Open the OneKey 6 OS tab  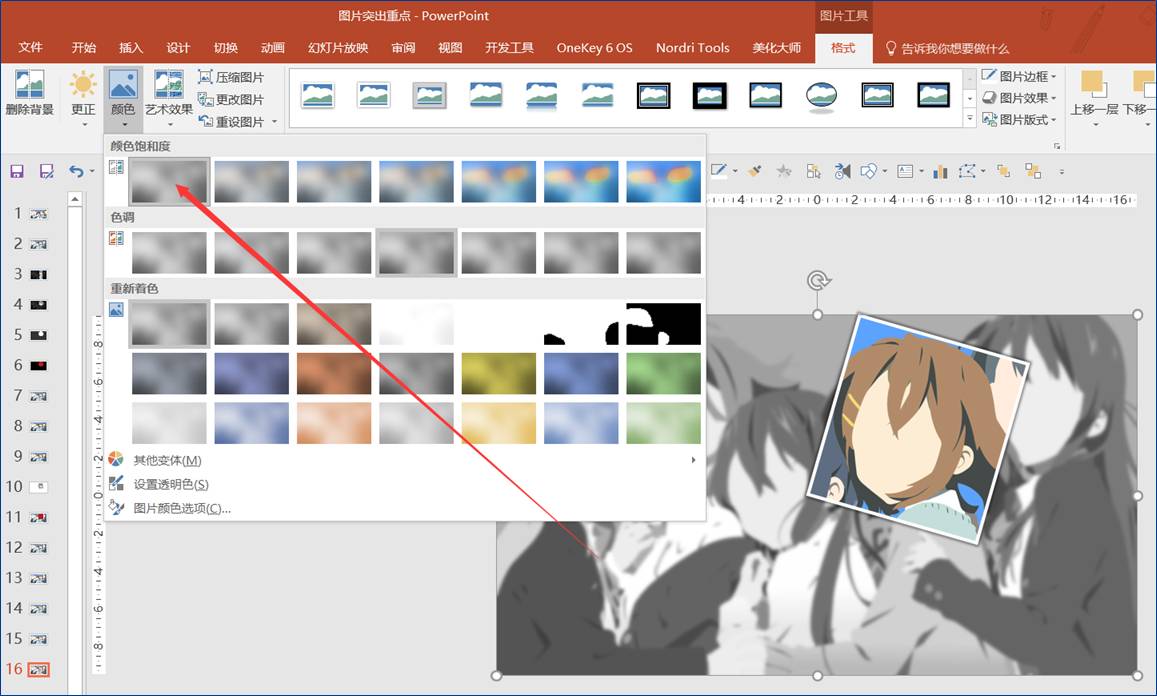[x=594, y=48]
